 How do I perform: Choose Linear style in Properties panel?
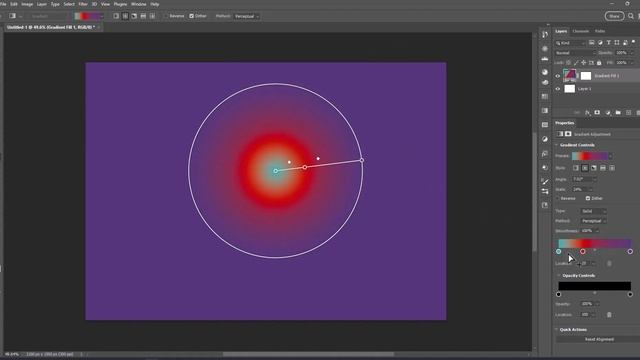576,168
